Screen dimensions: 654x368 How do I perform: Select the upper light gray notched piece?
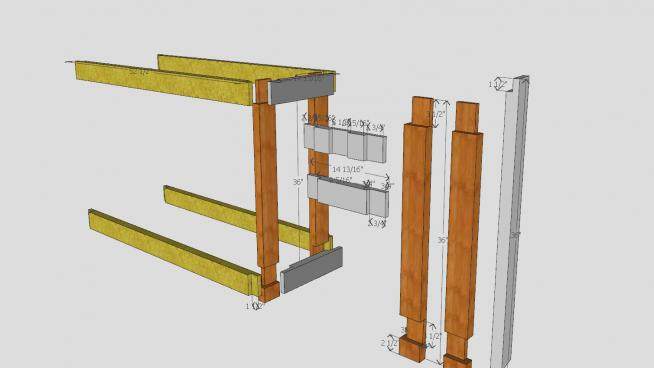[345, 143]
